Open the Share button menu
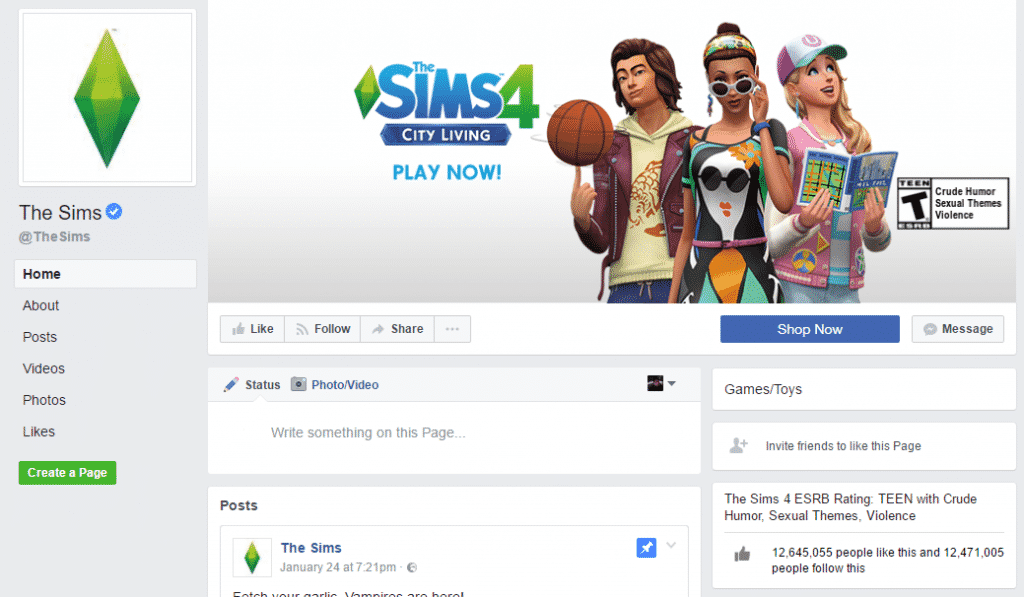 pos(398,329)
